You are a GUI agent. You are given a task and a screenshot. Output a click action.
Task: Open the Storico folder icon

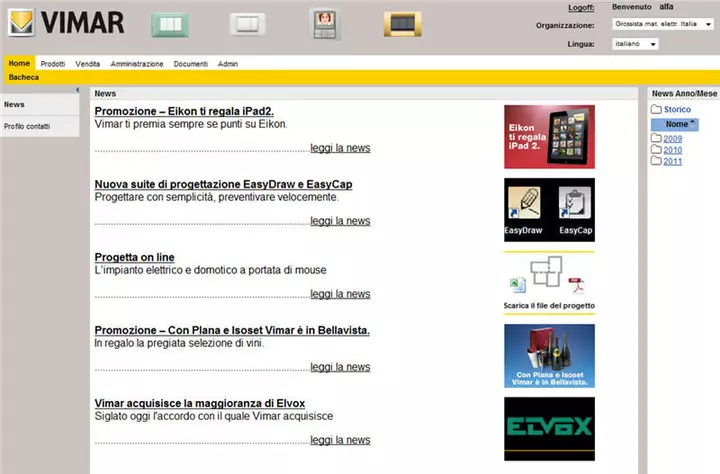[x=656, y=109]
